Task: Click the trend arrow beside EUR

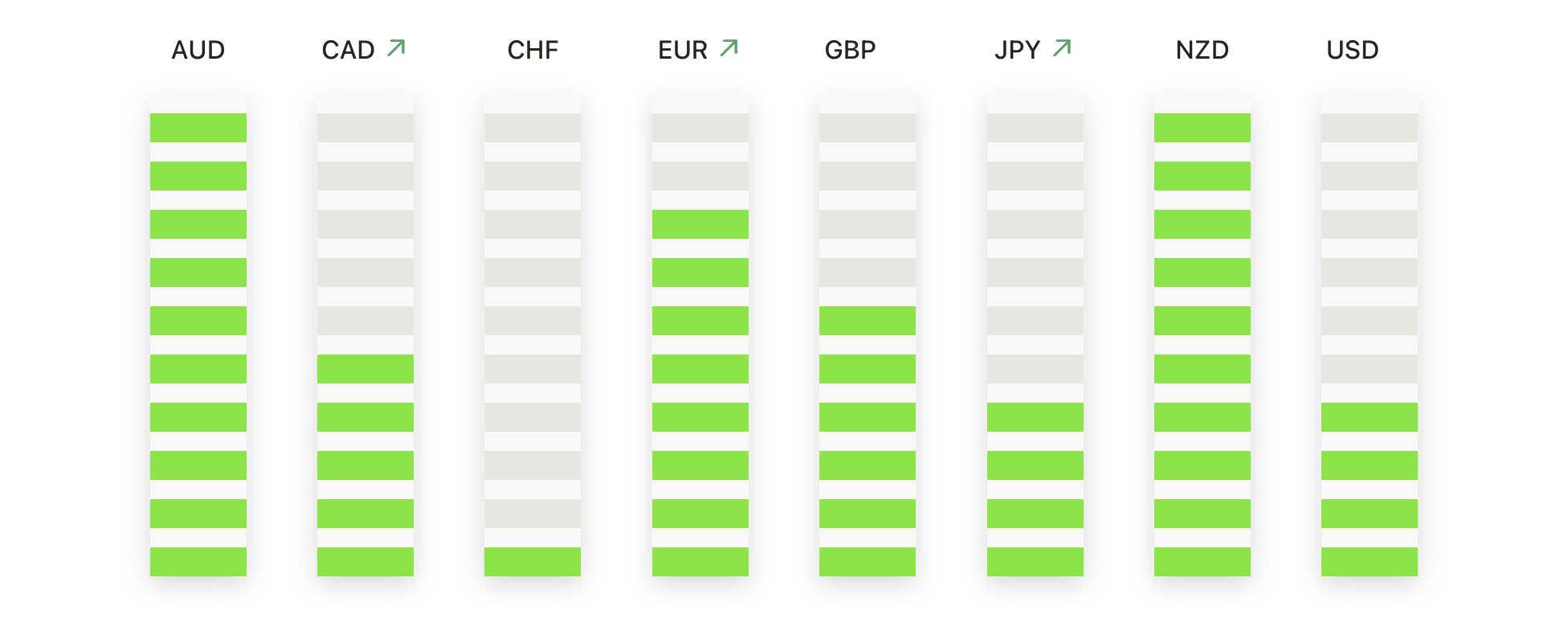Action: click(x=729, y=48)
